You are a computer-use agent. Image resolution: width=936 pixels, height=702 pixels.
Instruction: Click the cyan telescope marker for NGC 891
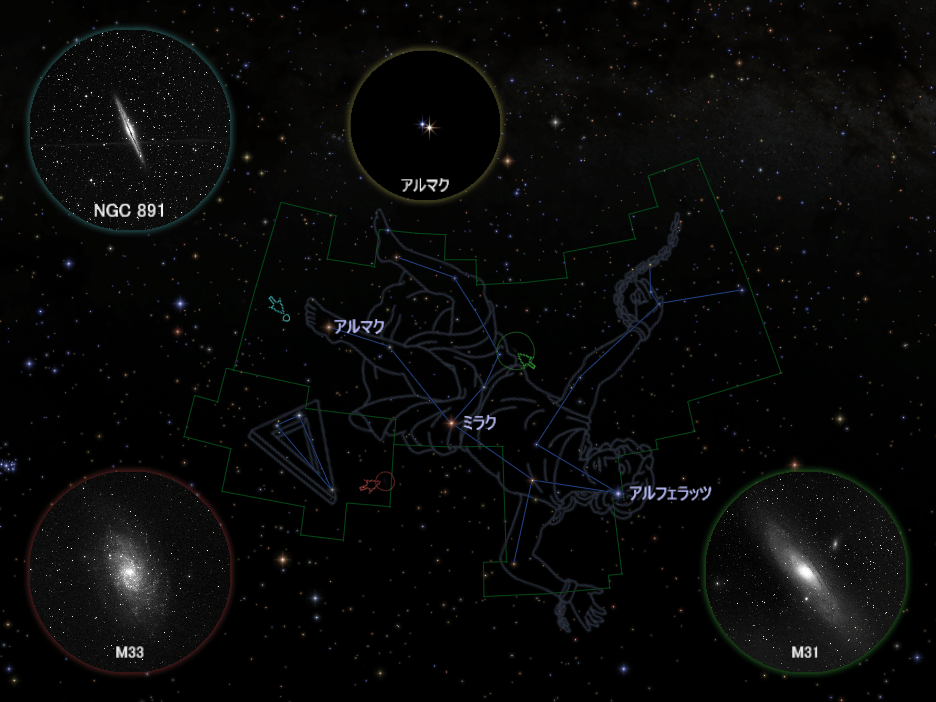(279, 309)
